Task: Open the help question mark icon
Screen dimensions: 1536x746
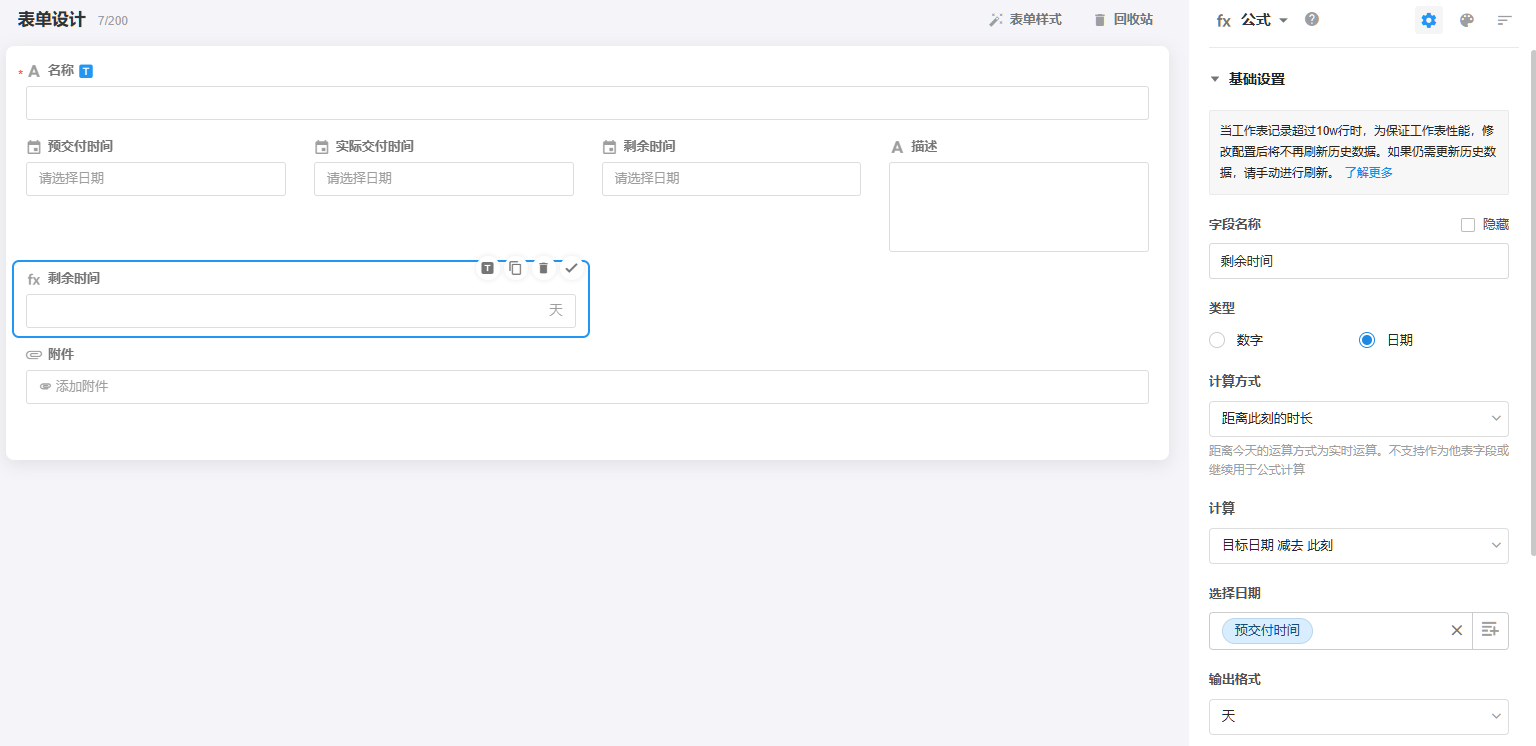Action: [1312, 19]
